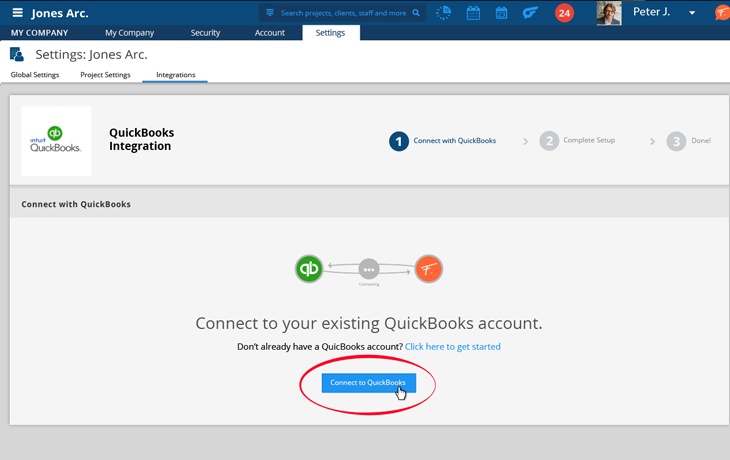Open the My Company tab
The image size is (730, 460).
coord(129,33)
